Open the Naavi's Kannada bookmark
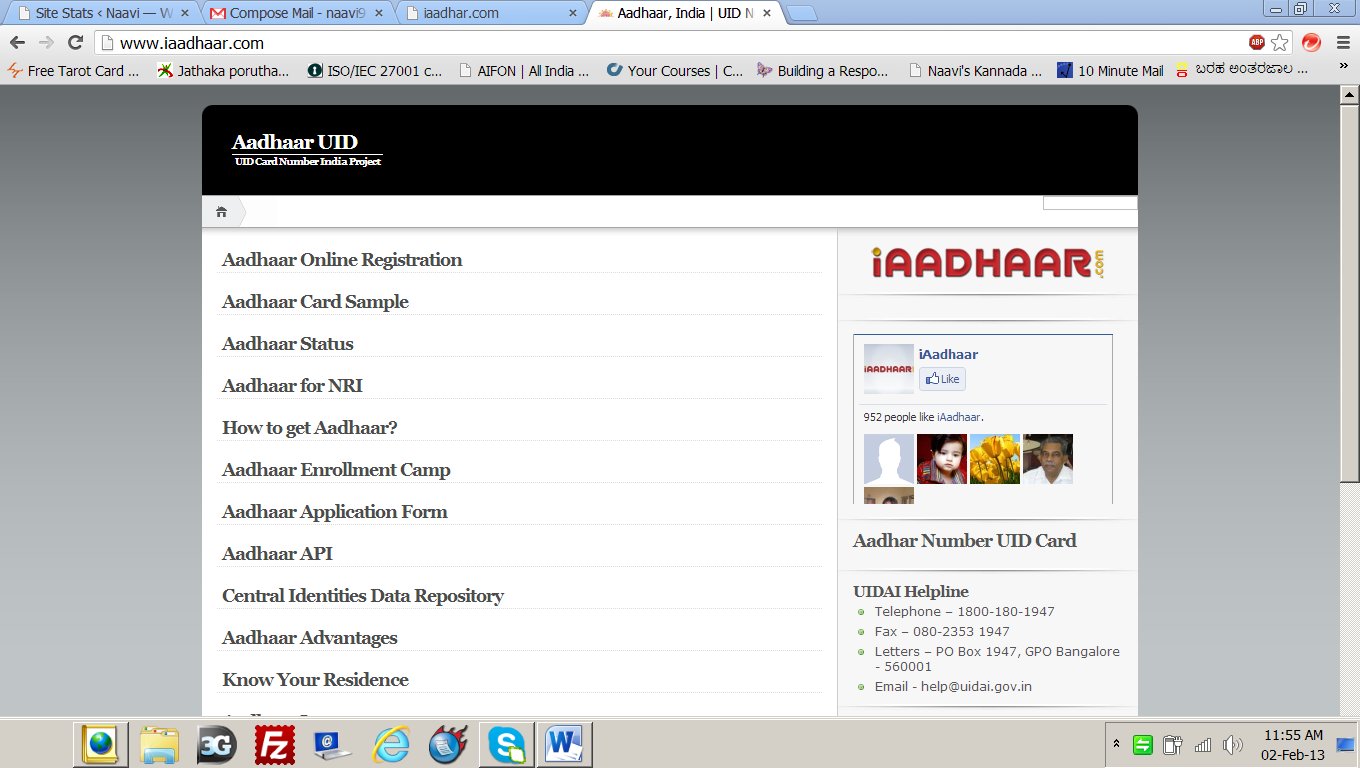 975,71
